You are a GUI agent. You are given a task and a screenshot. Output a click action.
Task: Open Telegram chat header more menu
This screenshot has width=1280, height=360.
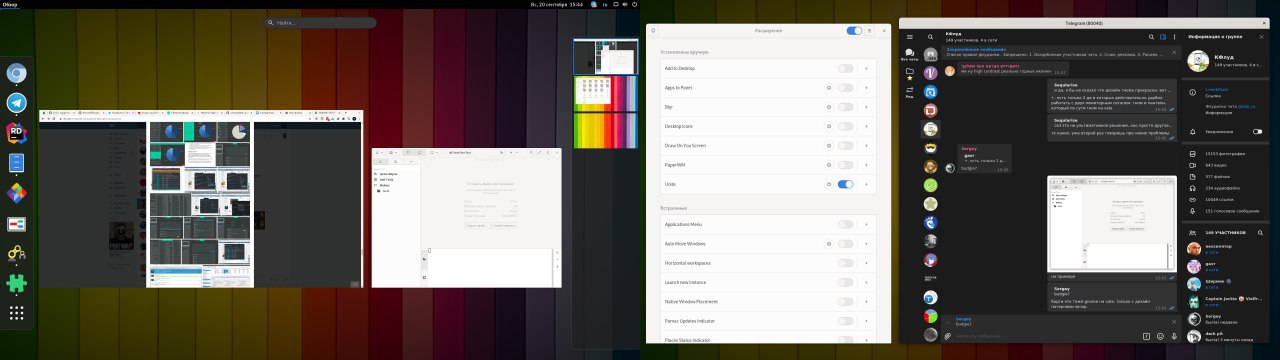click(x=1174, y=36)
